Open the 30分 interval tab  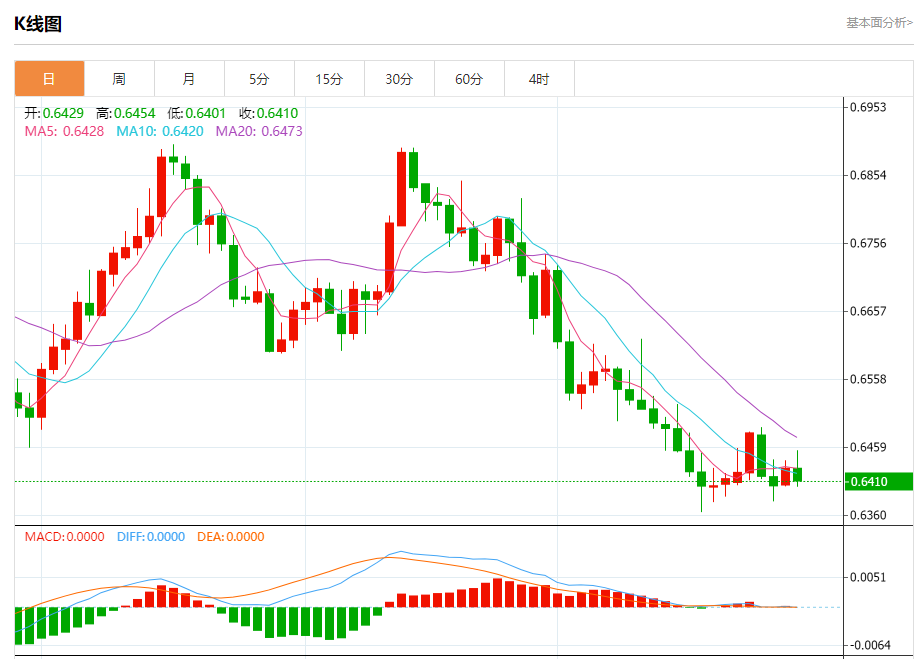[399, 79]
